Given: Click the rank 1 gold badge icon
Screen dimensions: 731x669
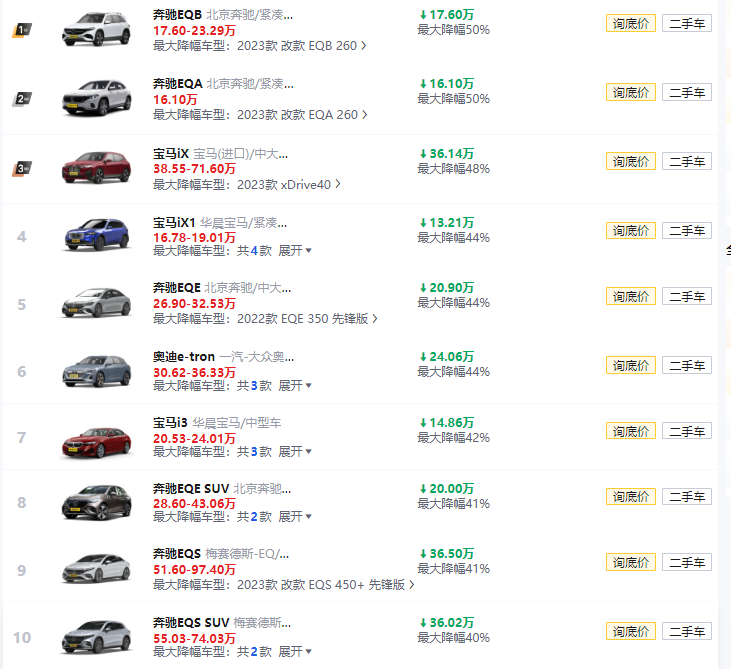Looking at the screenshot, I should (22, 30).
